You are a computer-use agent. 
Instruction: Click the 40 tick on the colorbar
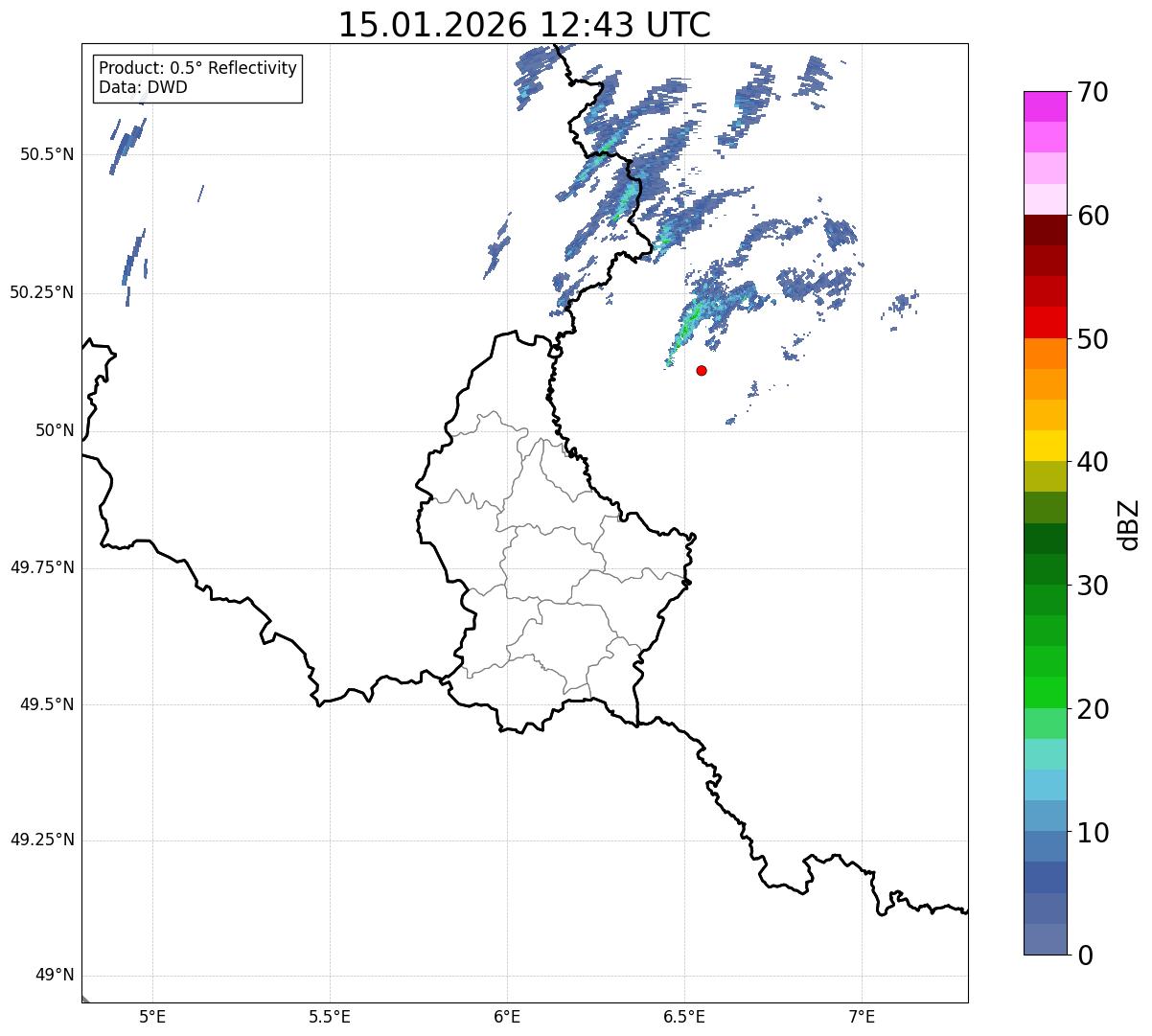point(1093,462)
